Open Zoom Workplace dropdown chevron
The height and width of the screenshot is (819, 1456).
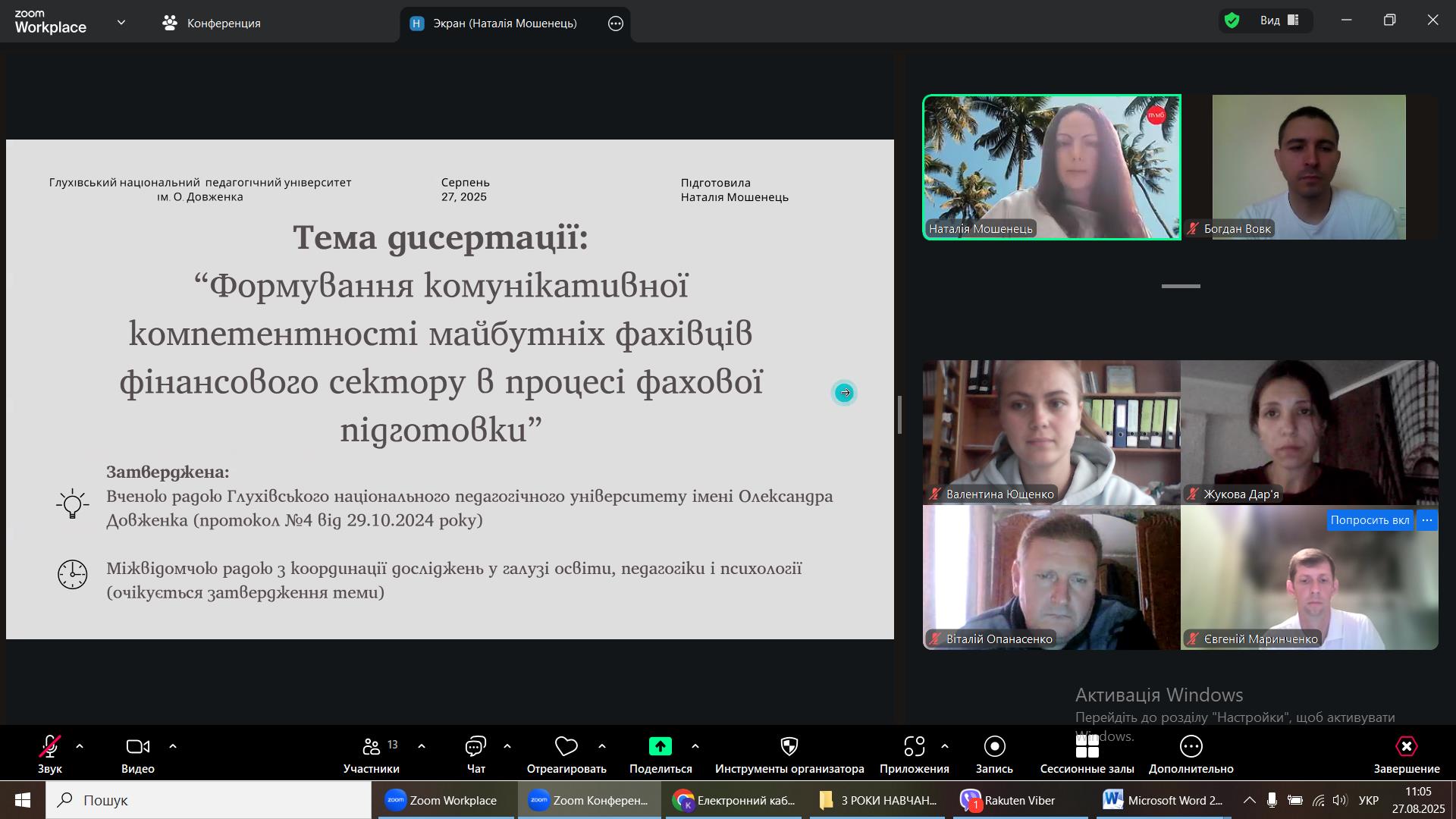point(121,23)
